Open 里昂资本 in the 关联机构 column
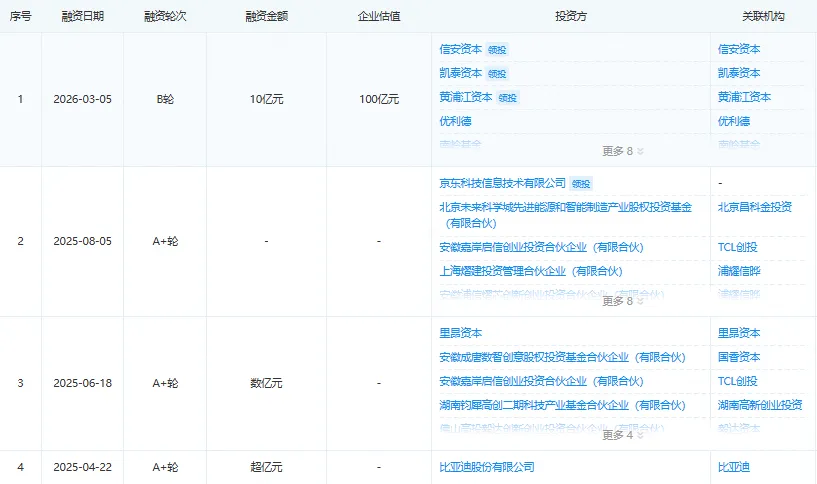Screen dimensions: 817x484 pyautogui.click(x=739, y=333)
